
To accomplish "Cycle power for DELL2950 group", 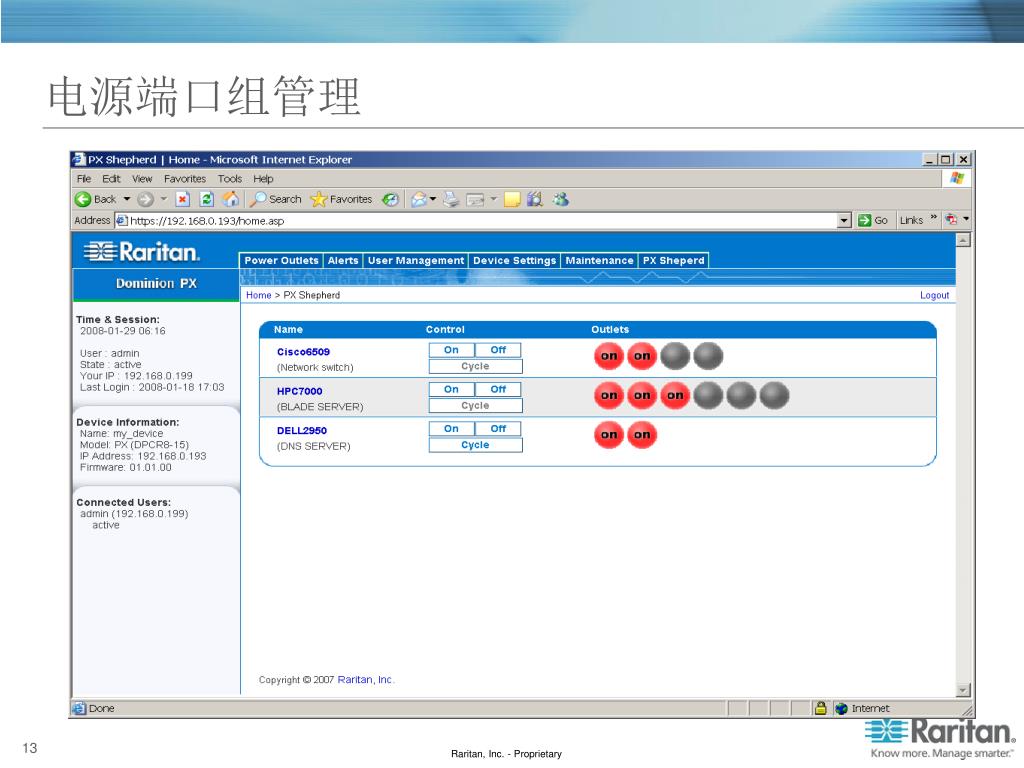I will [x=475, y=445].
